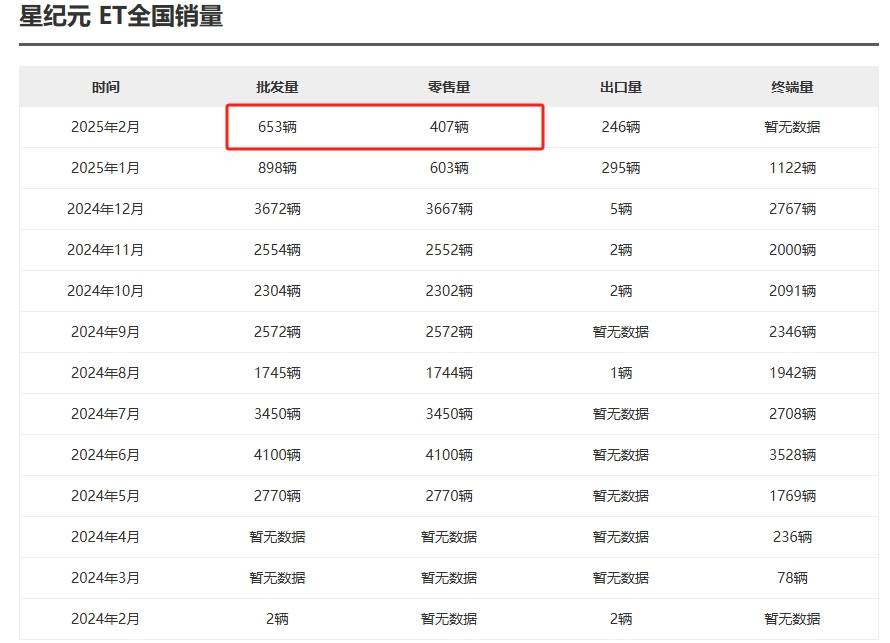Select the 2024年6月 date cell
Image resolution: width=890 pixels, height=643 pixels.
click(106, 455)
